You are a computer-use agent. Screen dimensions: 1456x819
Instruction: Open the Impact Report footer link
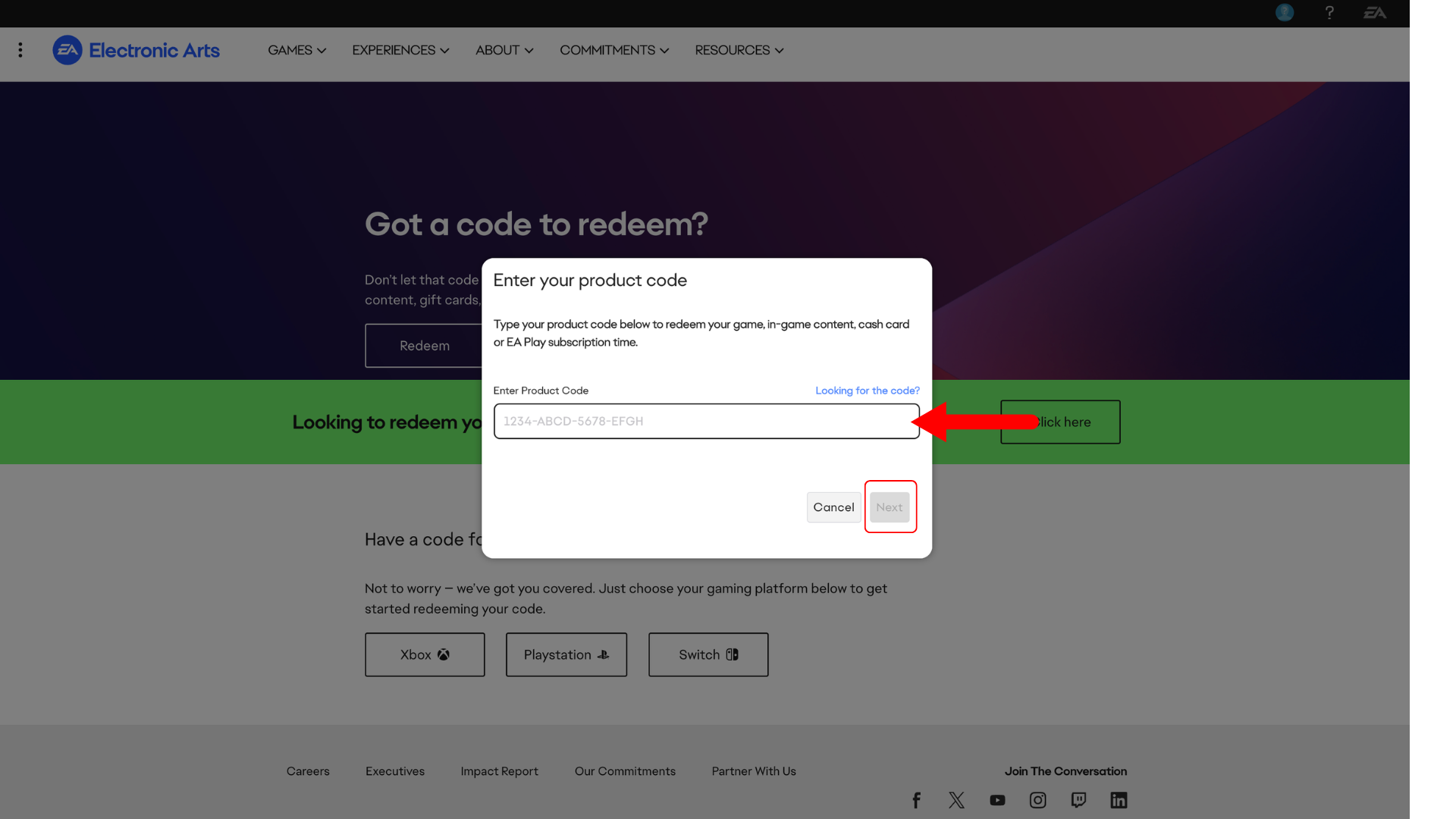point(499,771)
